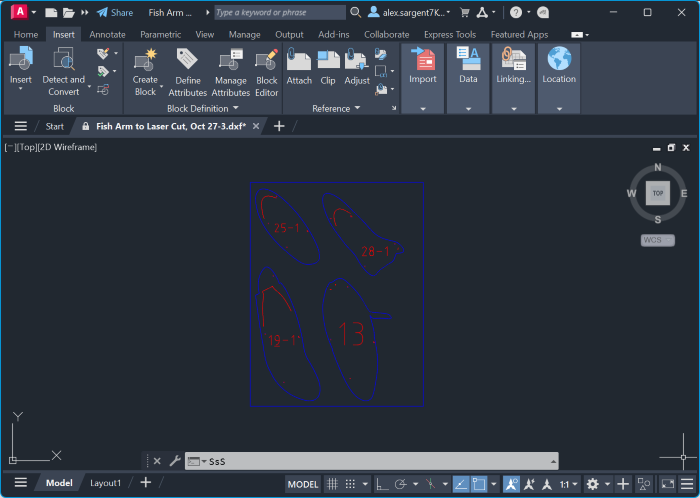Click the MODEL space button
The image size is (700, 498).
point(303,484)
